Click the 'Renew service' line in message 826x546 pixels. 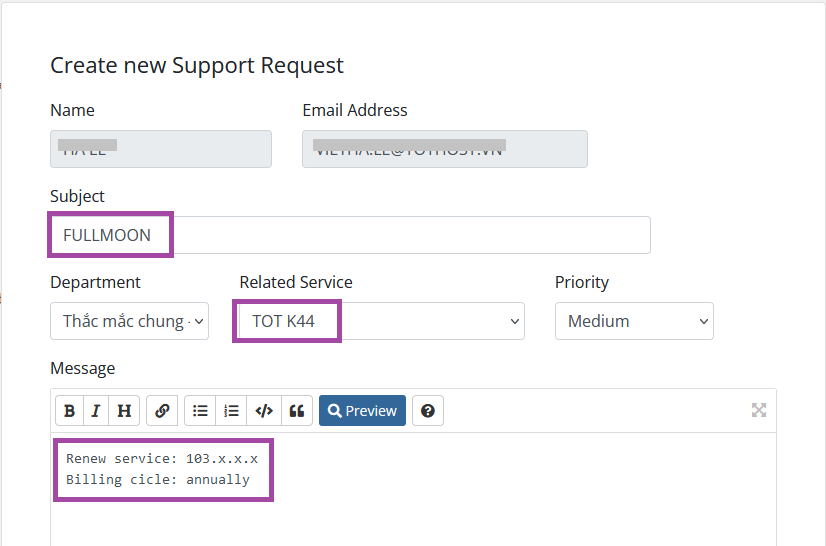(162, 459)
